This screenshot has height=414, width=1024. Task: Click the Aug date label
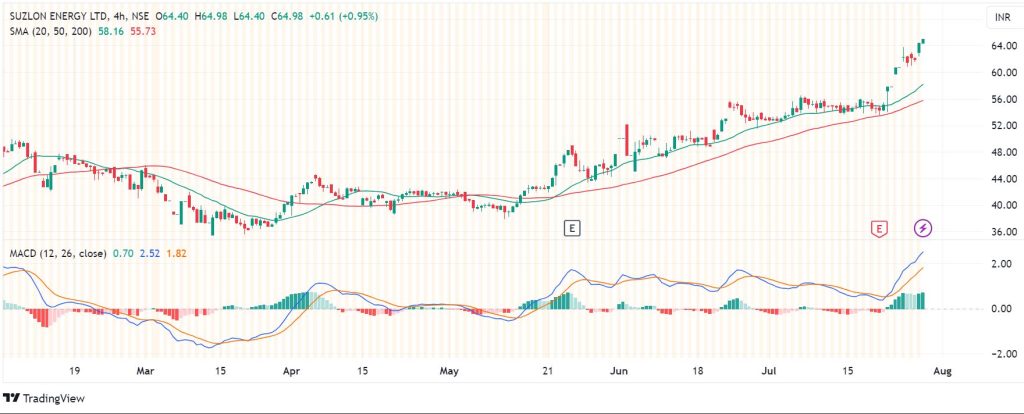[942, 371]
